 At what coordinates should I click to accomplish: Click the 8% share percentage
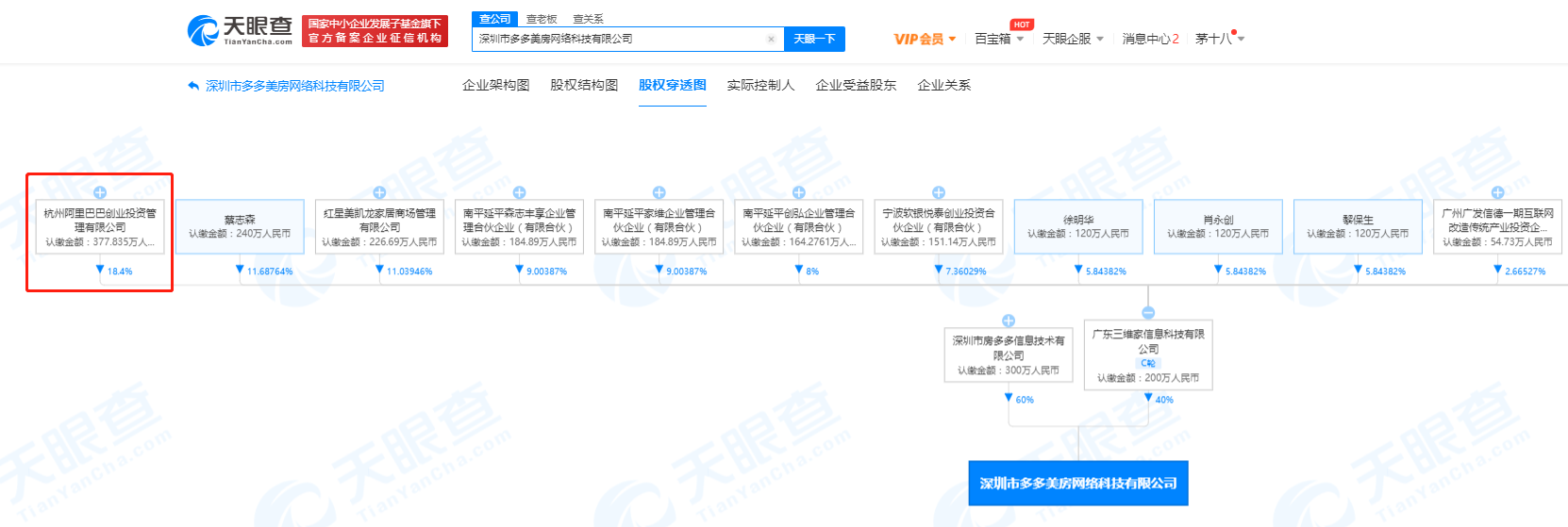pyautogui.click(x=812, y=272)
